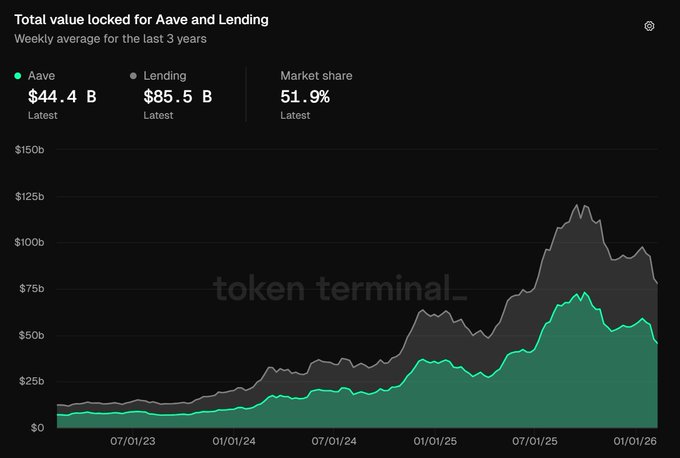The width and height of the screenshot is (680, 458).
Task: Click the $85.5 B Lending latest value
Action: [x=178, y=97]
